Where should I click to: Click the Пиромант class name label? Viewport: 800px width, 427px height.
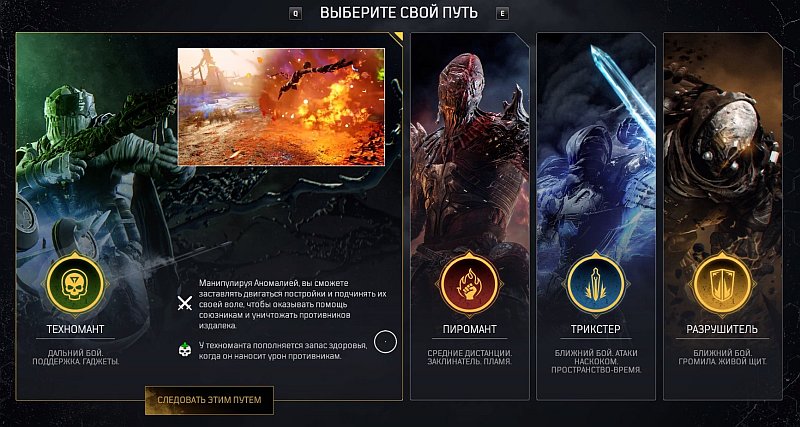(469, 329)
